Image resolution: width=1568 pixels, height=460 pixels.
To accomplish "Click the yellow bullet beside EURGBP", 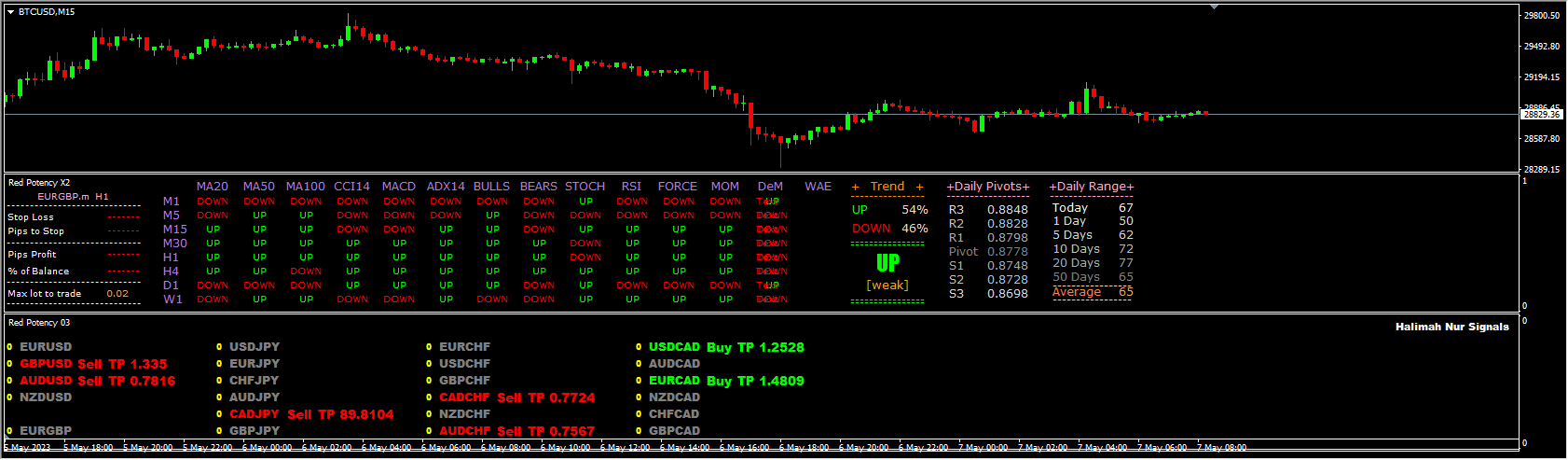I will coord(9,431).
